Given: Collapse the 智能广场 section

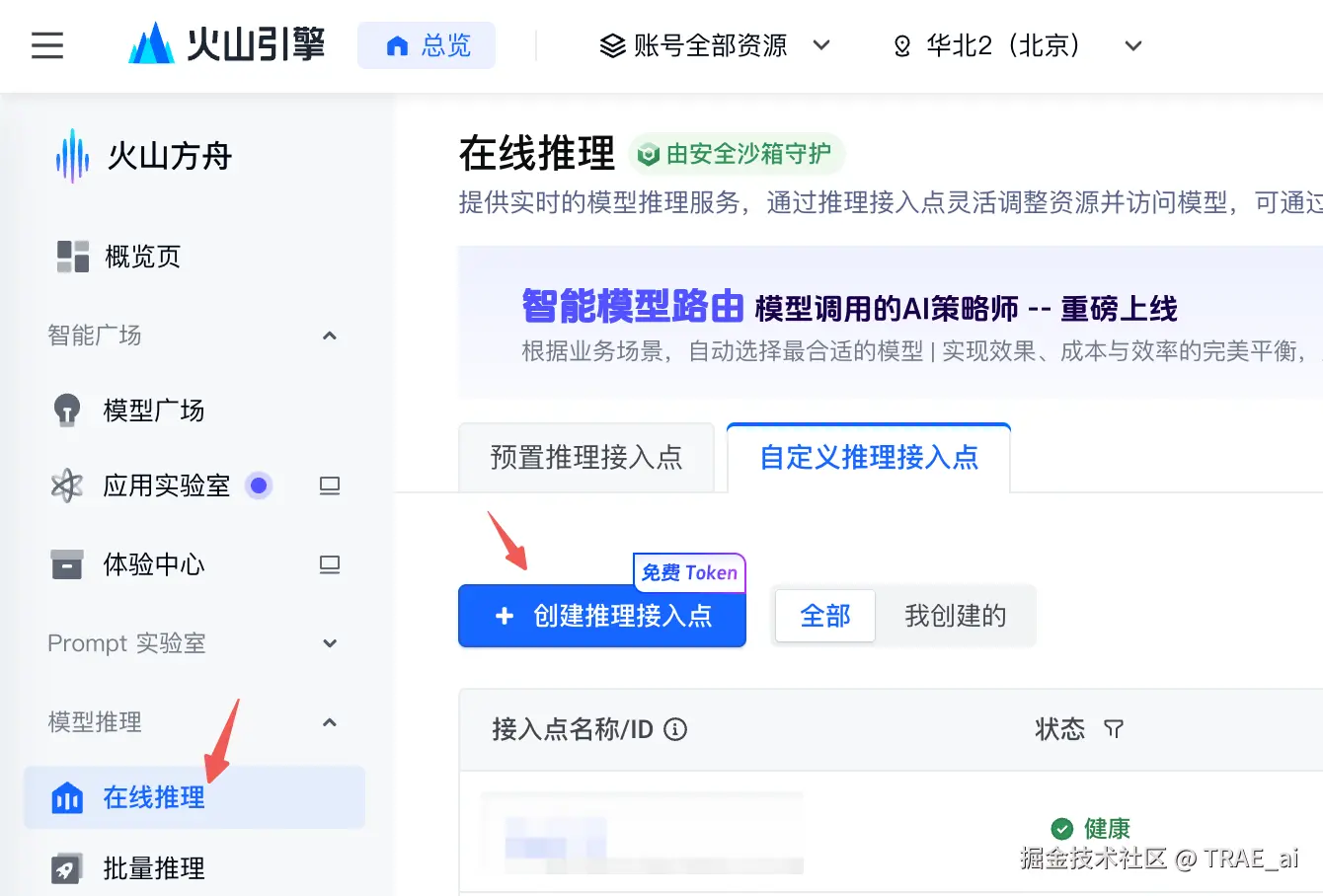Looking at the screenshot, I should 330,336.
